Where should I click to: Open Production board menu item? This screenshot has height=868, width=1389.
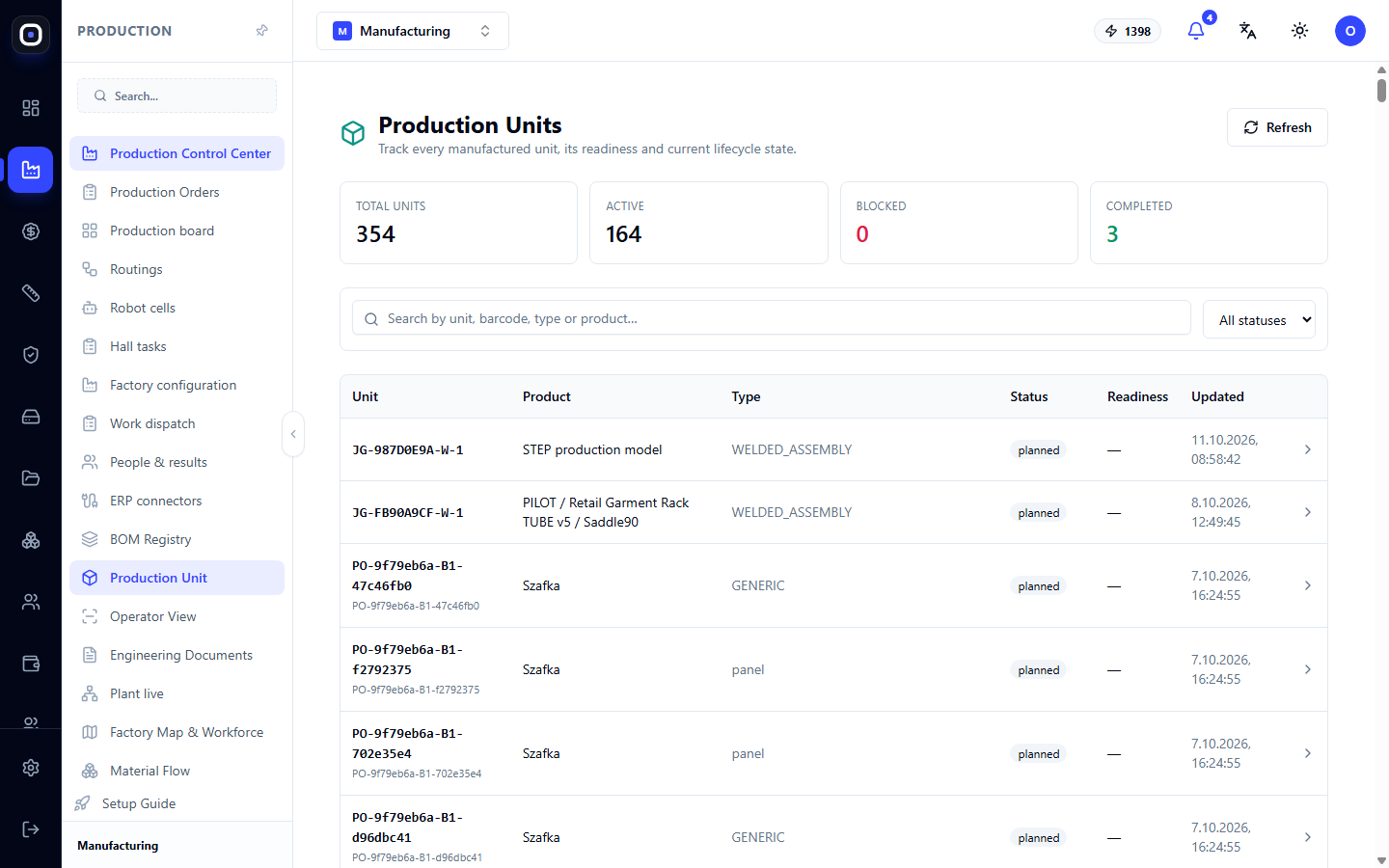pos(177,231)
